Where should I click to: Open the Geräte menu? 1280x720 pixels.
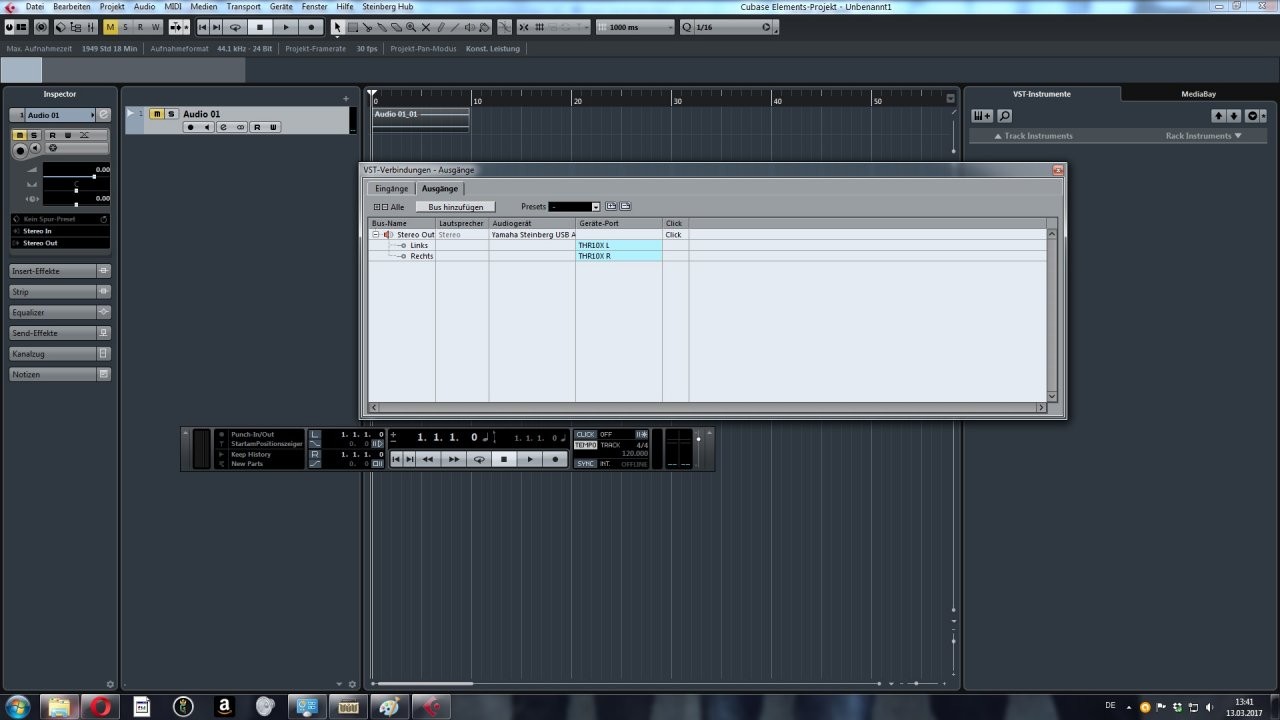pyautogui.click(x=281, y=6)
